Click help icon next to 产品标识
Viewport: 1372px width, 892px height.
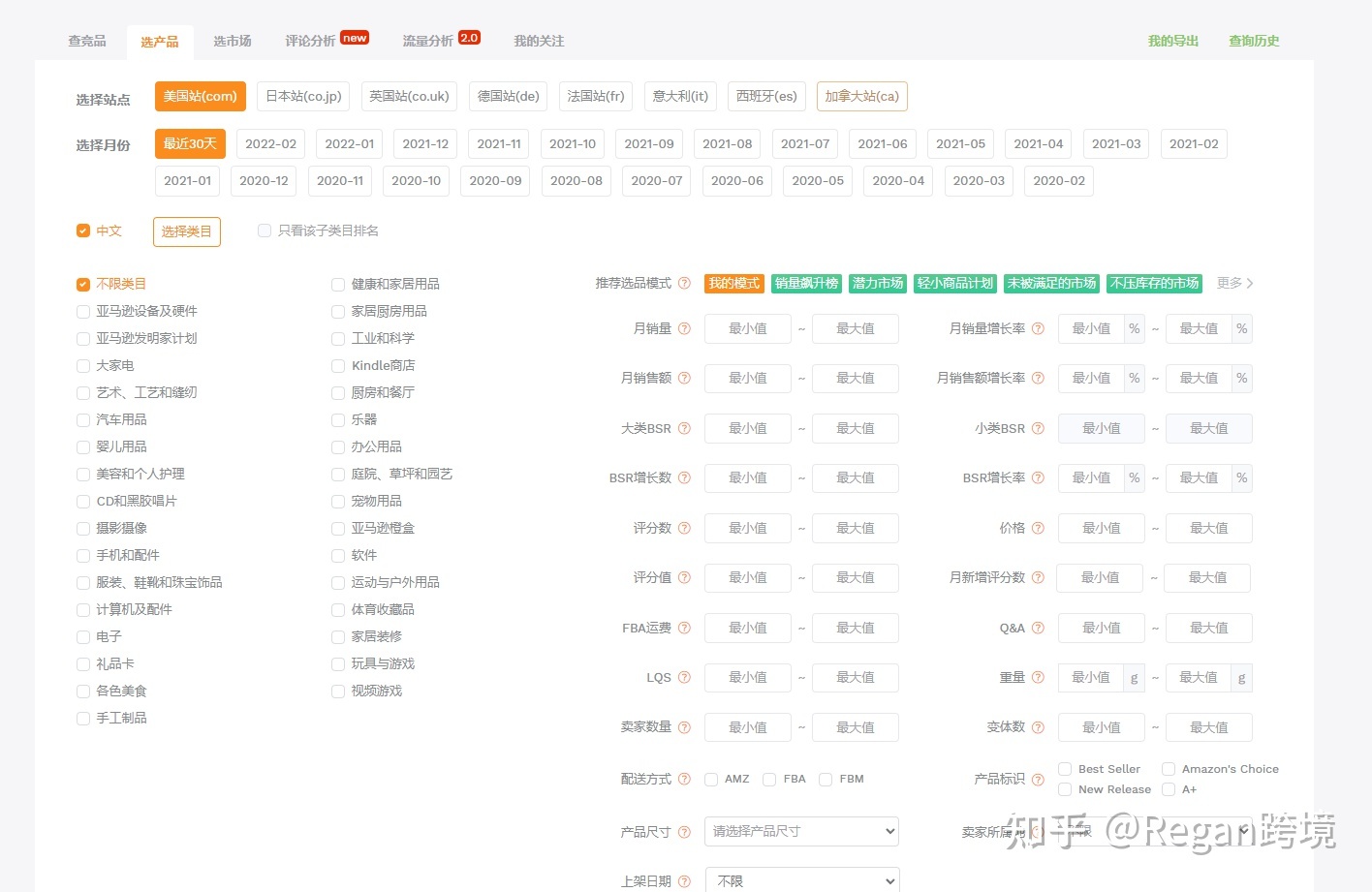pyautogui.click(x=1038, y=780)
